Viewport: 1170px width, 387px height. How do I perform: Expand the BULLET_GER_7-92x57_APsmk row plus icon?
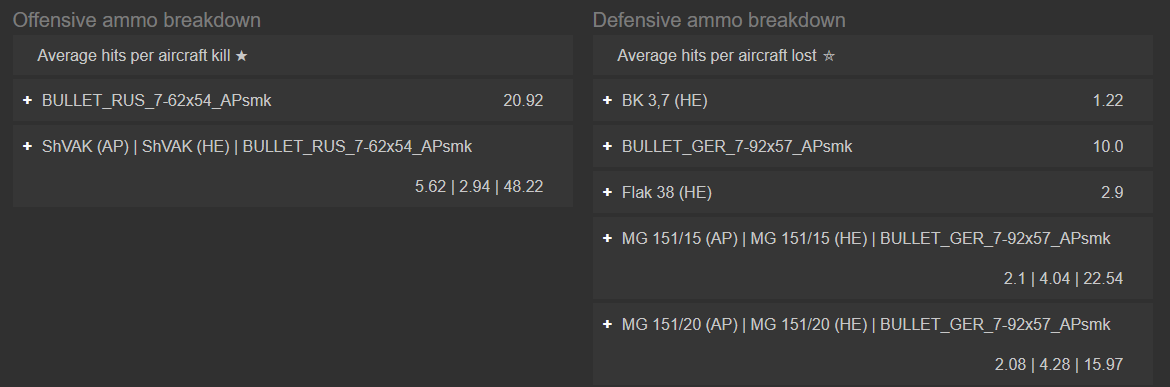coord(607,147)
